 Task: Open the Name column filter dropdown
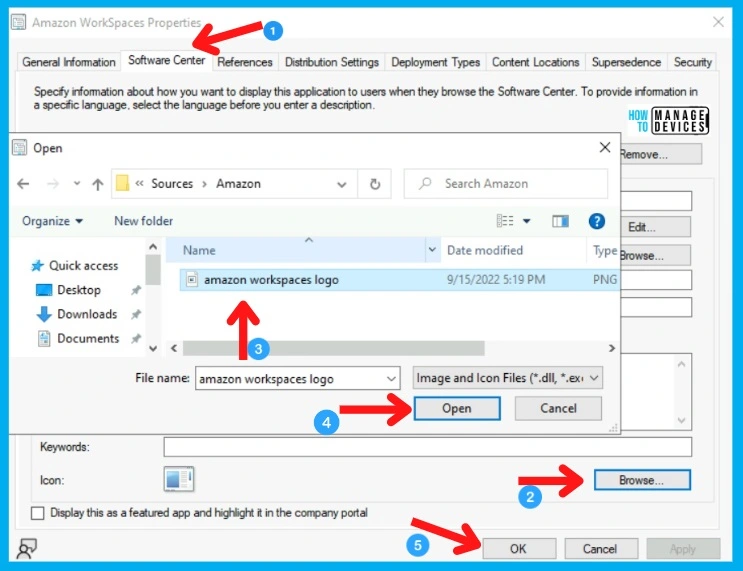click(432, 250)
